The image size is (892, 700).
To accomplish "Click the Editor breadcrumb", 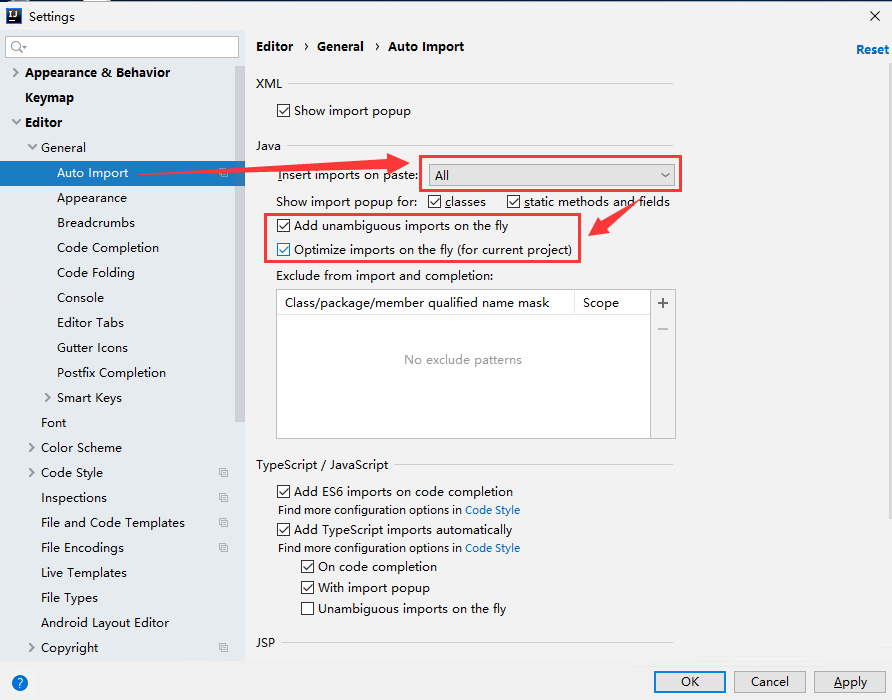I will [x=275, y=47].
